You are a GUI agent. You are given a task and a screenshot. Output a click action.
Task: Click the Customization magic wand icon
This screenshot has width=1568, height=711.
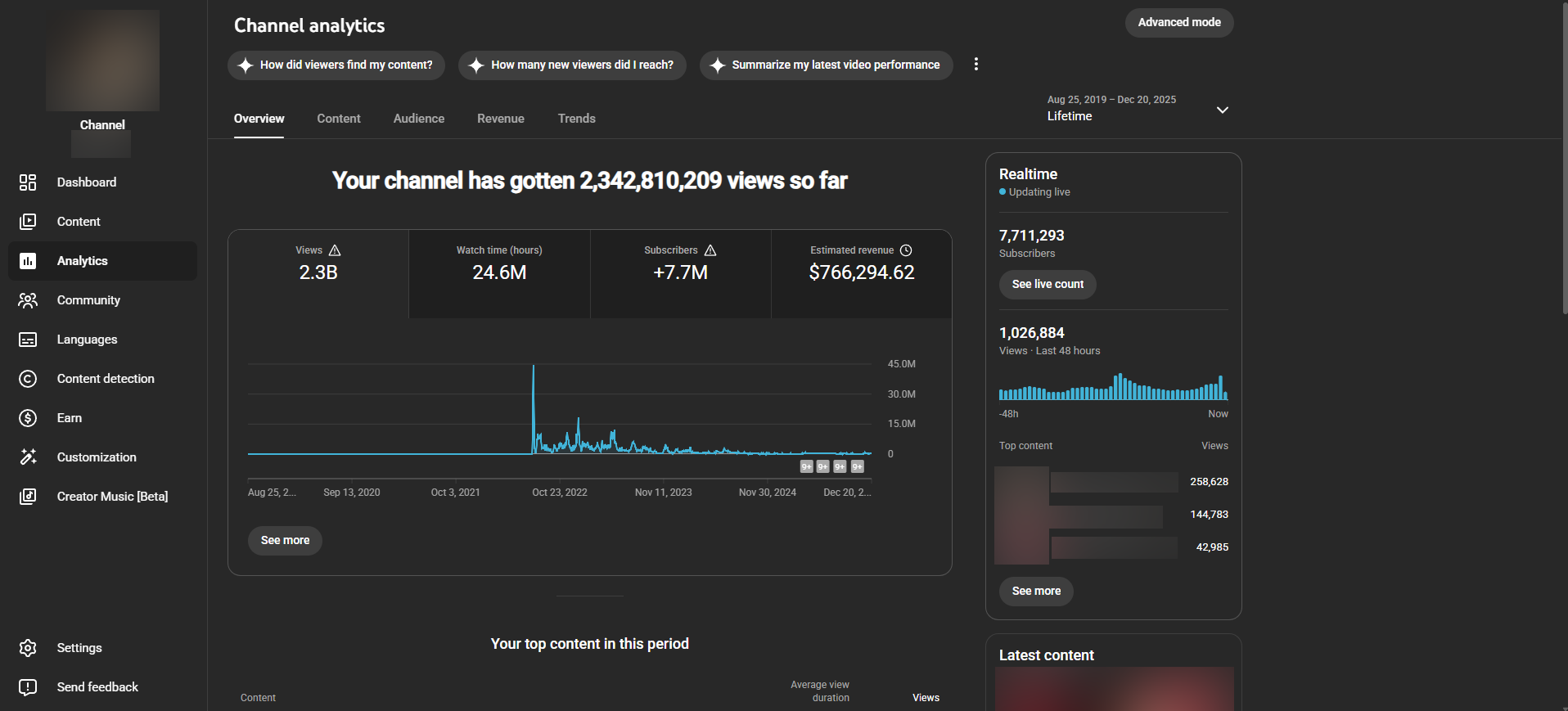(x=28, y=457)
